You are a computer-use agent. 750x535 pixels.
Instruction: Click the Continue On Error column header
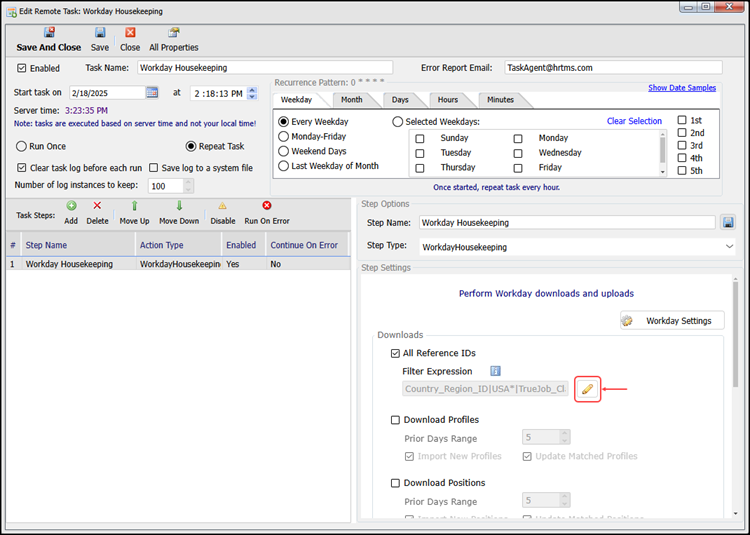(x=307, y=245)
